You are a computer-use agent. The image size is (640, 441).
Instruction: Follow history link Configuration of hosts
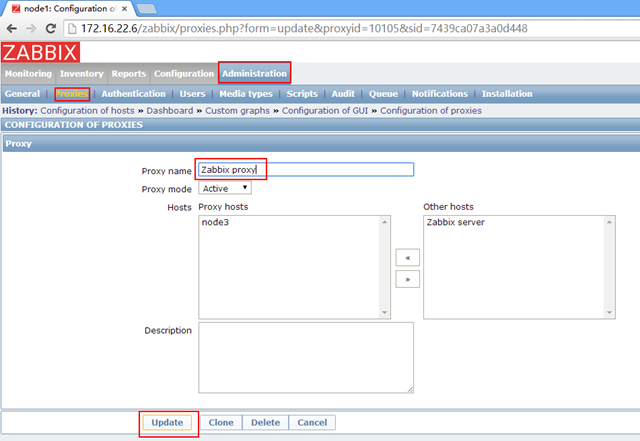pyautogui.click(x=87, y=111)
